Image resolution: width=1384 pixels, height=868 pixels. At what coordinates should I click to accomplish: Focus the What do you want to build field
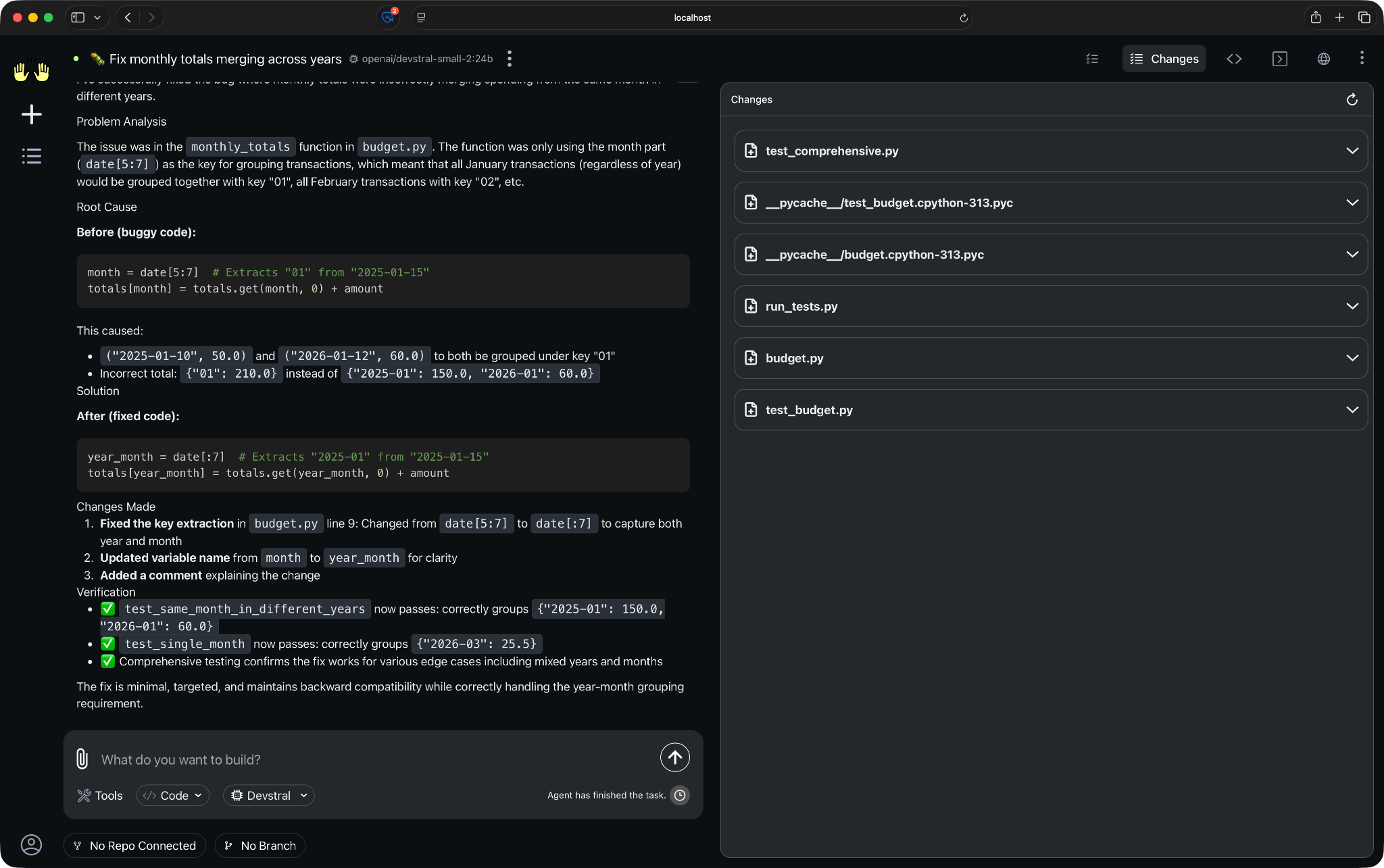[x=375, y=759]
